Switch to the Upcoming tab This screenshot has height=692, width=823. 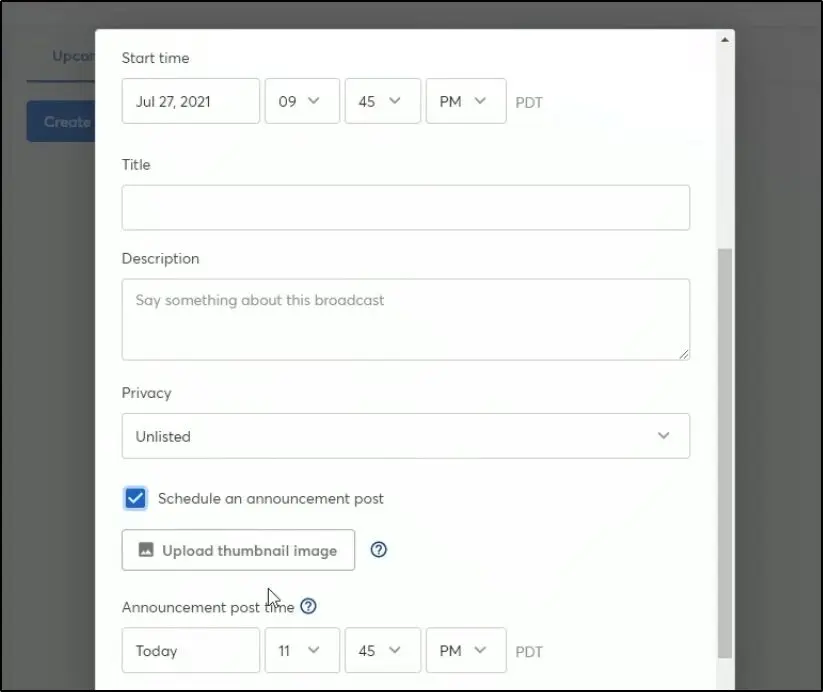tap(70, 56)
